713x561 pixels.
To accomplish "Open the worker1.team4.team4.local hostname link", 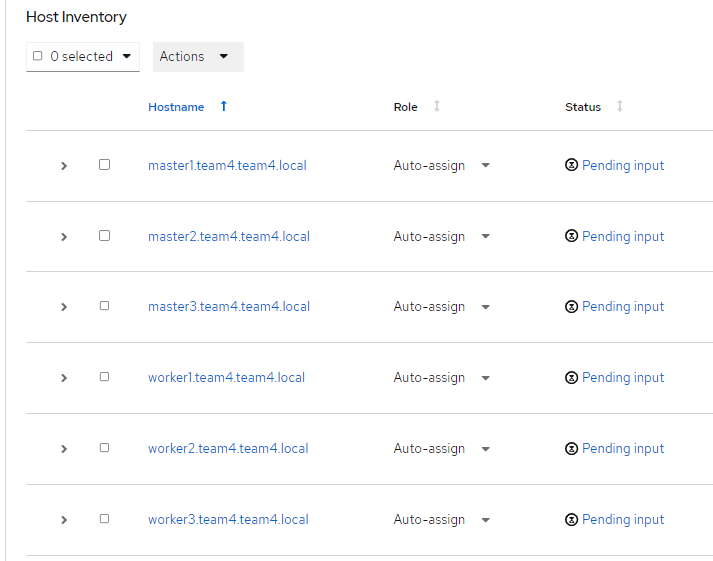I will pos(226,378).
